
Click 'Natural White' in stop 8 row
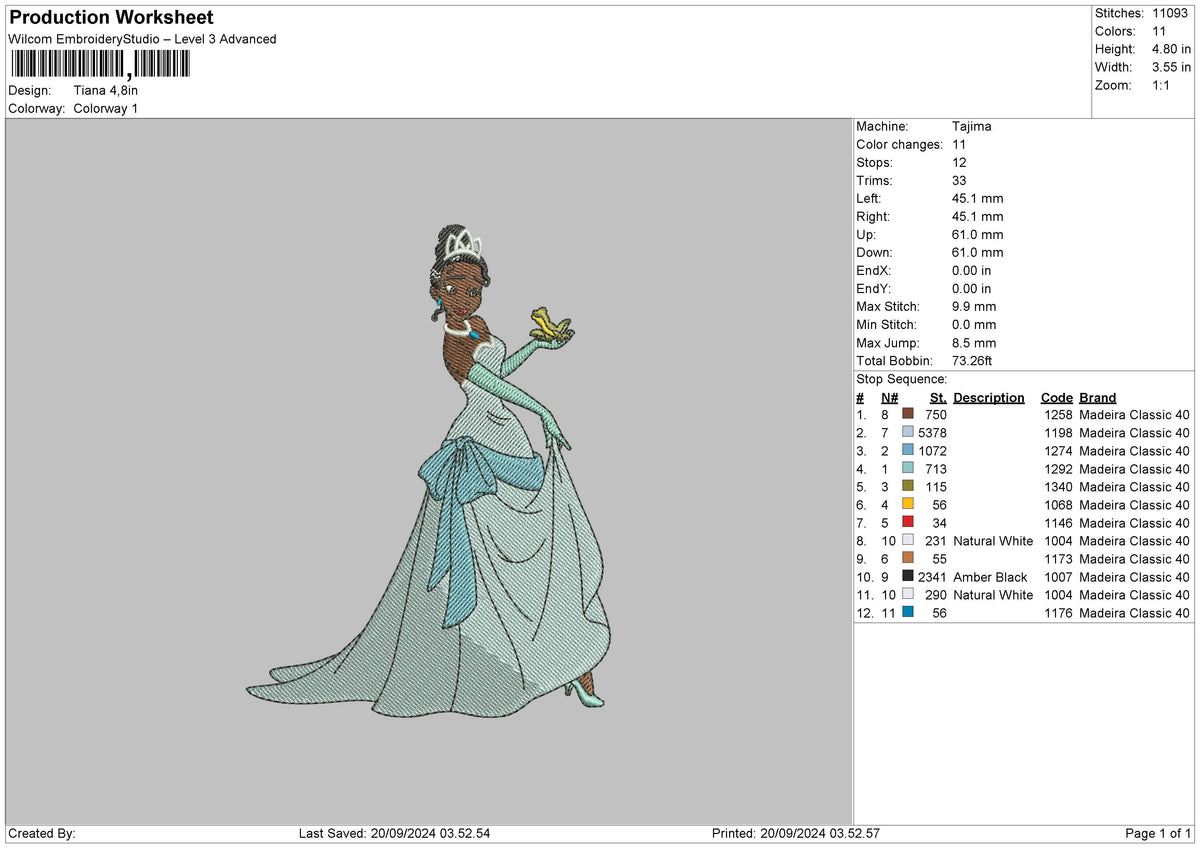tap(993, 541)
